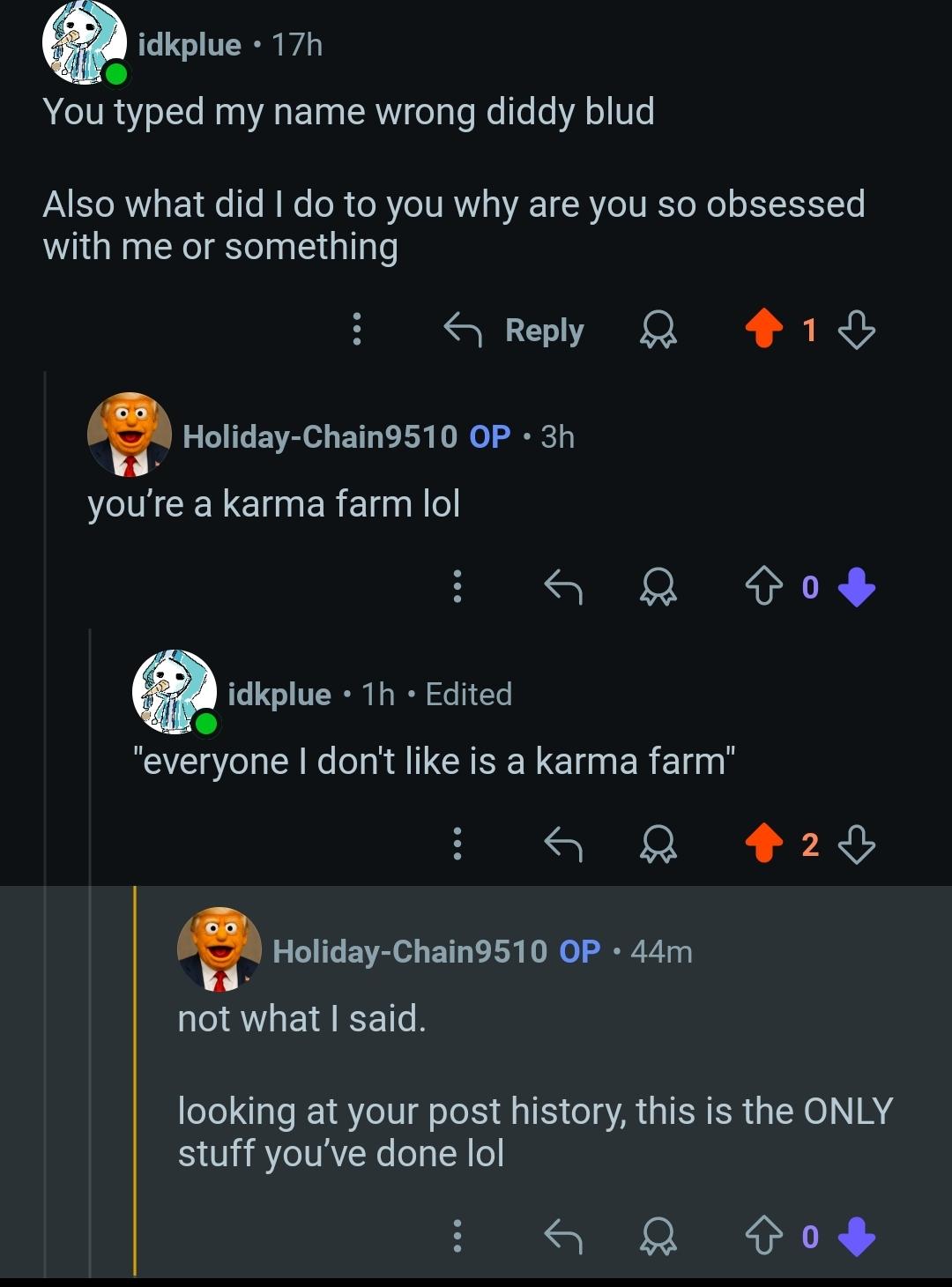952x1287 pixels.
Task: Give award to "you're a karma farm lol"
Action: point(658,586)
